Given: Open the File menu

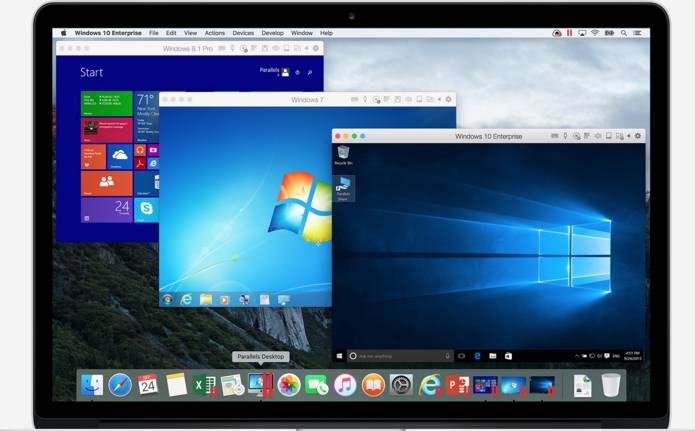Looking at the screenshot, I should click(x=153, y=33).
